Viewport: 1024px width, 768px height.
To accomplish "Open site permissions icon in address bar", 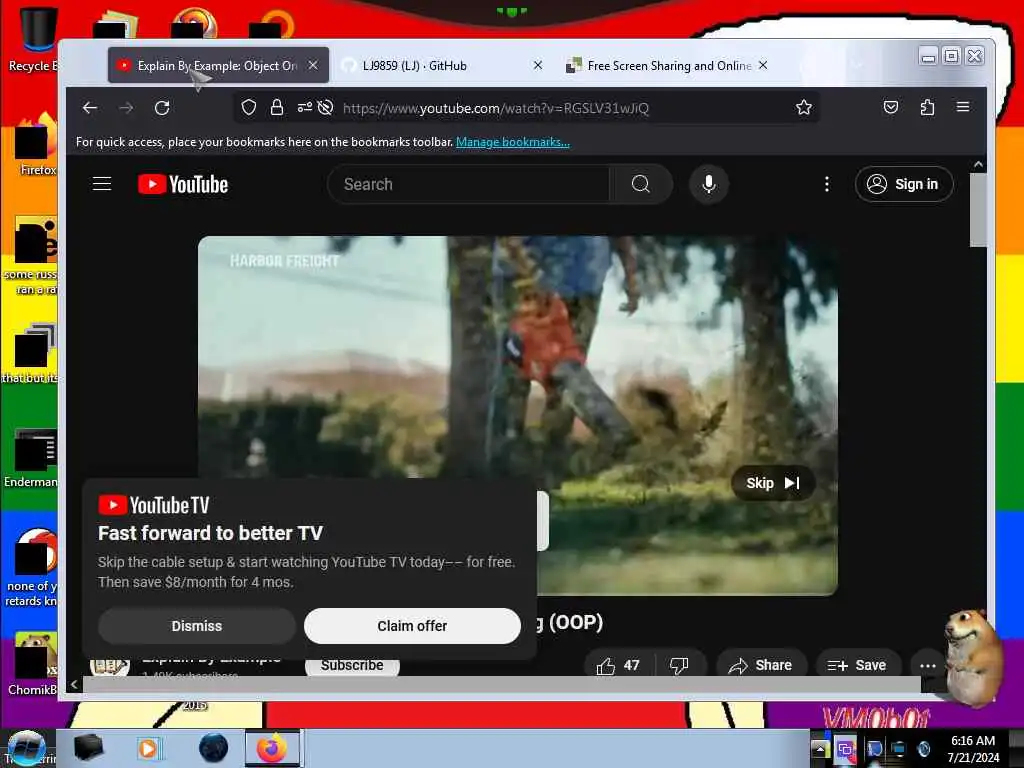I will pyautogui.click(x=304, y=107).
